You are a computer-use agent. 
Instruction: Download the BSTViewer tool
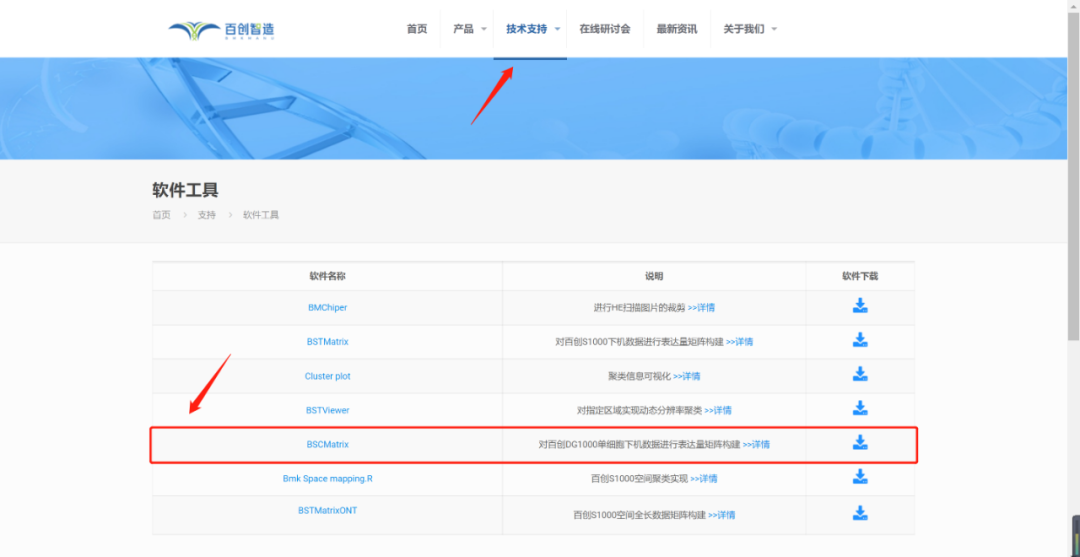click(860, 408)
